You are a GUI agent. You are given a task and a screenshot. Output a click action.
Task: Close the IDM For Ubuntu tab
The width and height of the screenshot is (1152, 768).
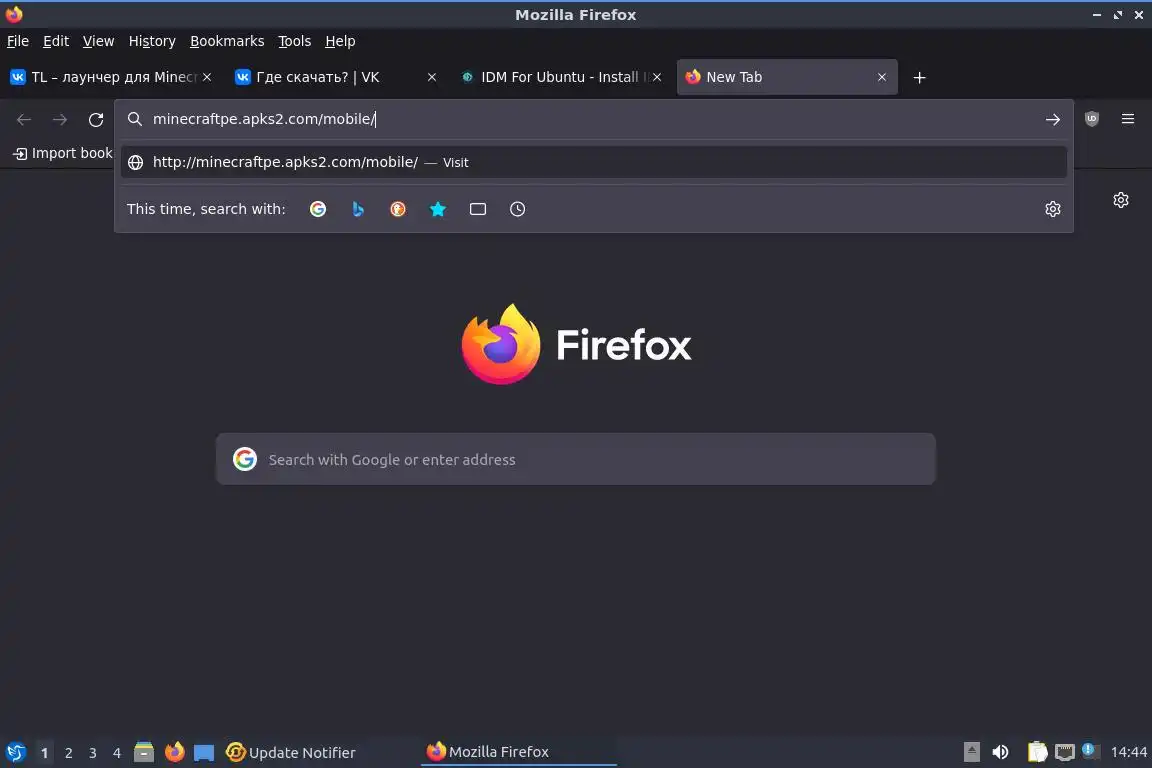pyautogui.click(x=657, y=77)
